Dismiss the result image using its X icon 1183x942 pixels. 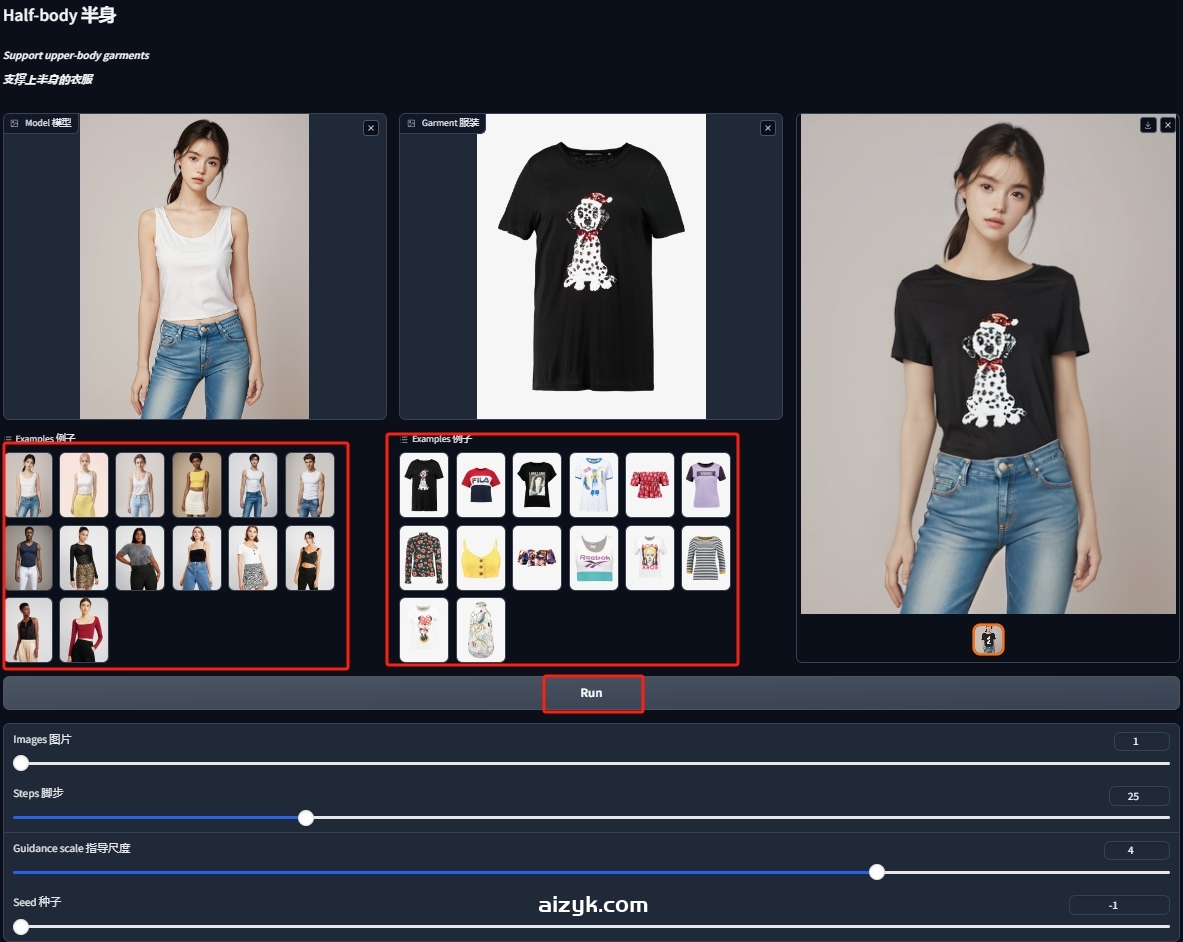(x=1168, y=124)
